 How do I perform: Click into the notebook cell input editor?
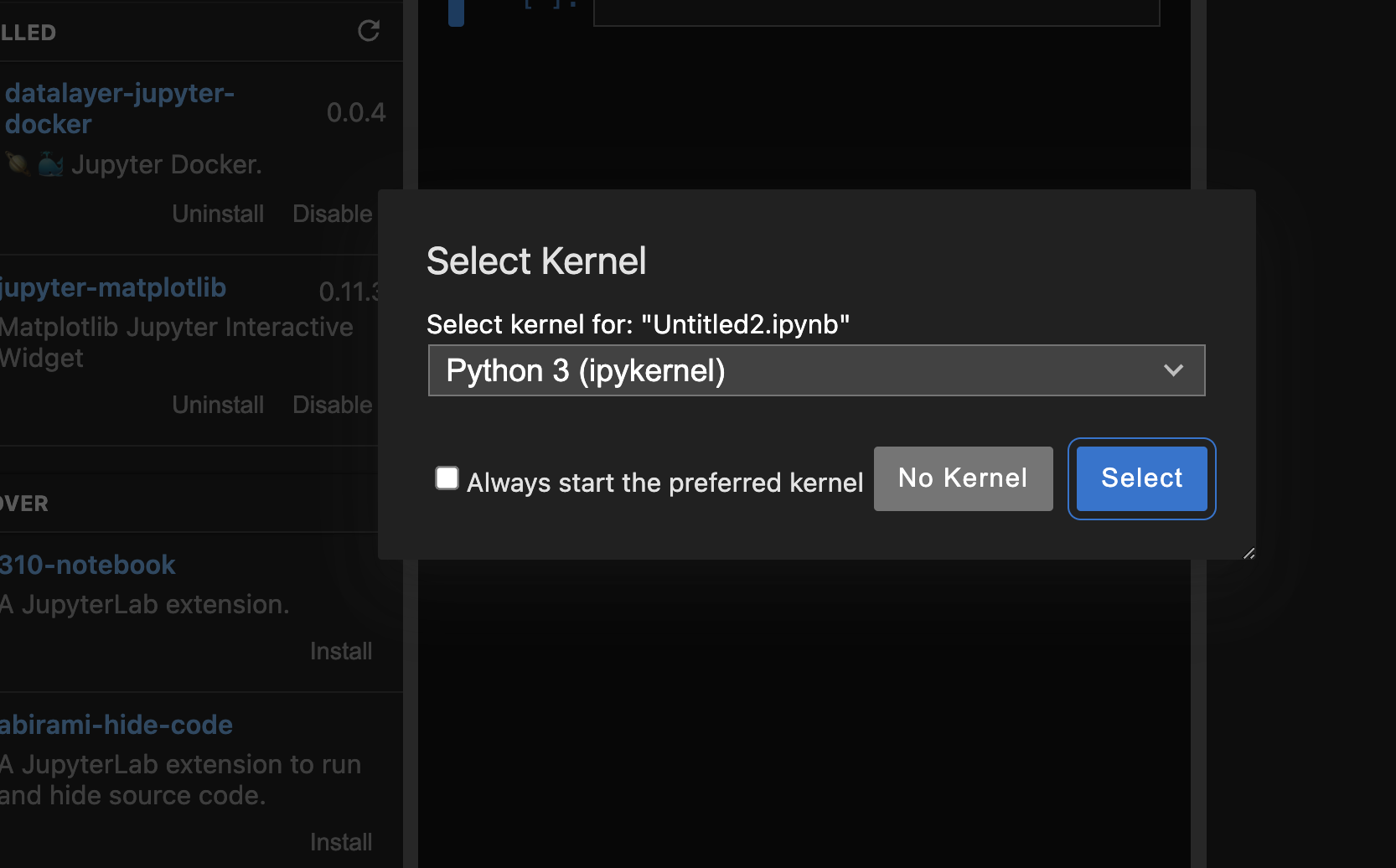tap(876, 12)
